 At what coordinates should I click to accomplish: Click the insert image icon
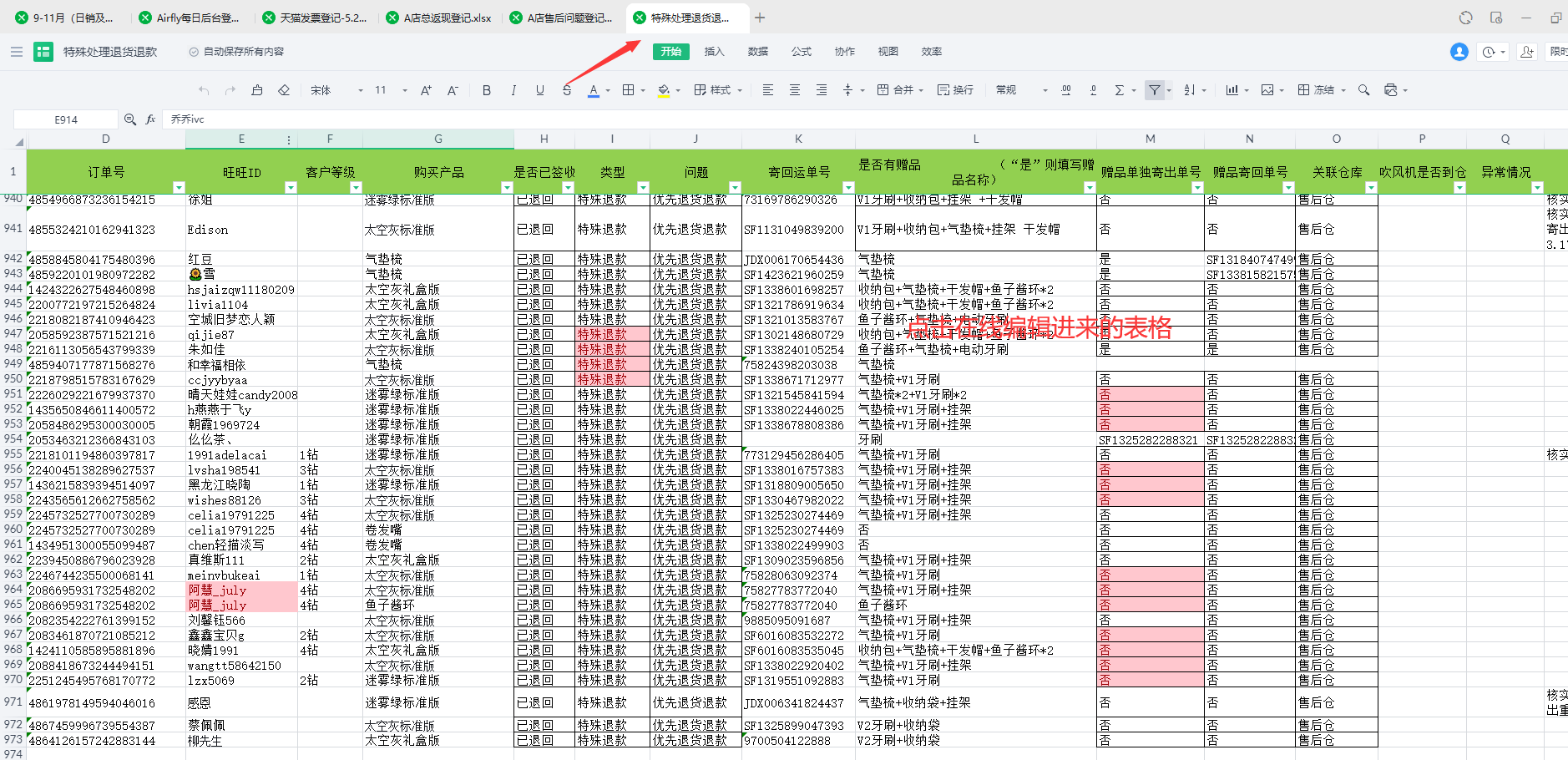coord(1267,90)
